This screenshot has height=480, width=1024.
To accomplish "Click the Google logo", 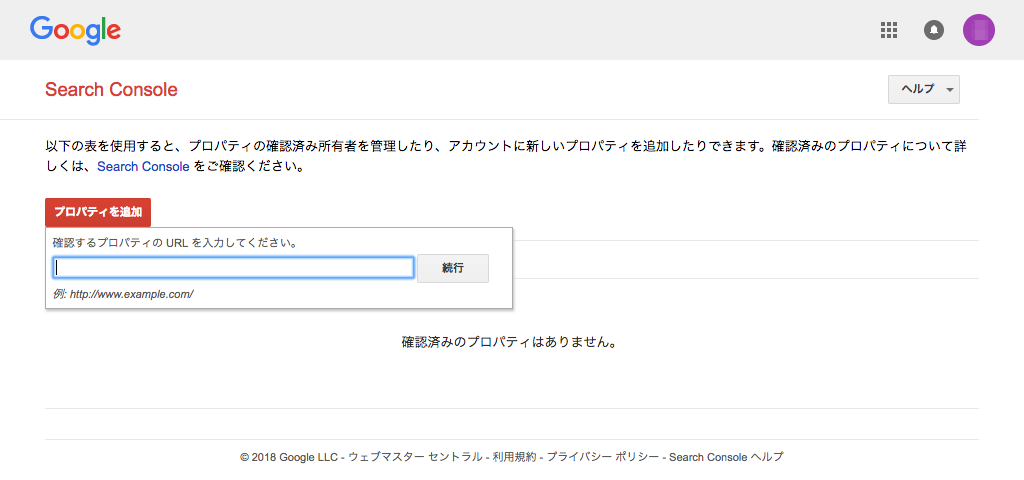I will point(75,30).
